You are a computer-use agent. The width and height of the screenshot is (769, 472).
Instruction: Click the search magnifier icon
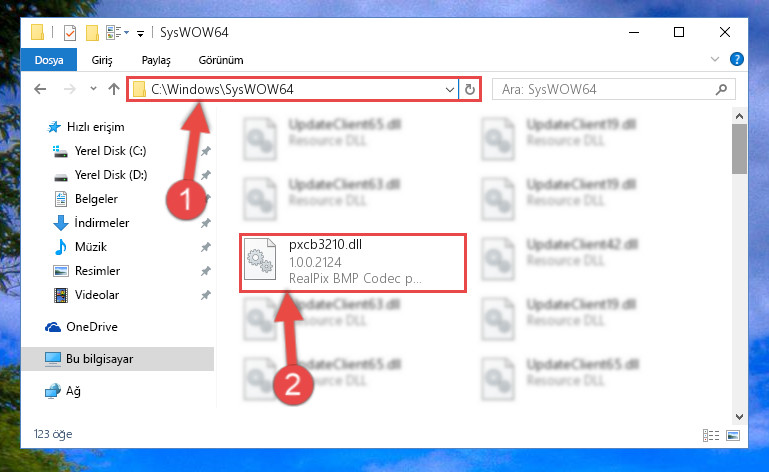[721, 89]
